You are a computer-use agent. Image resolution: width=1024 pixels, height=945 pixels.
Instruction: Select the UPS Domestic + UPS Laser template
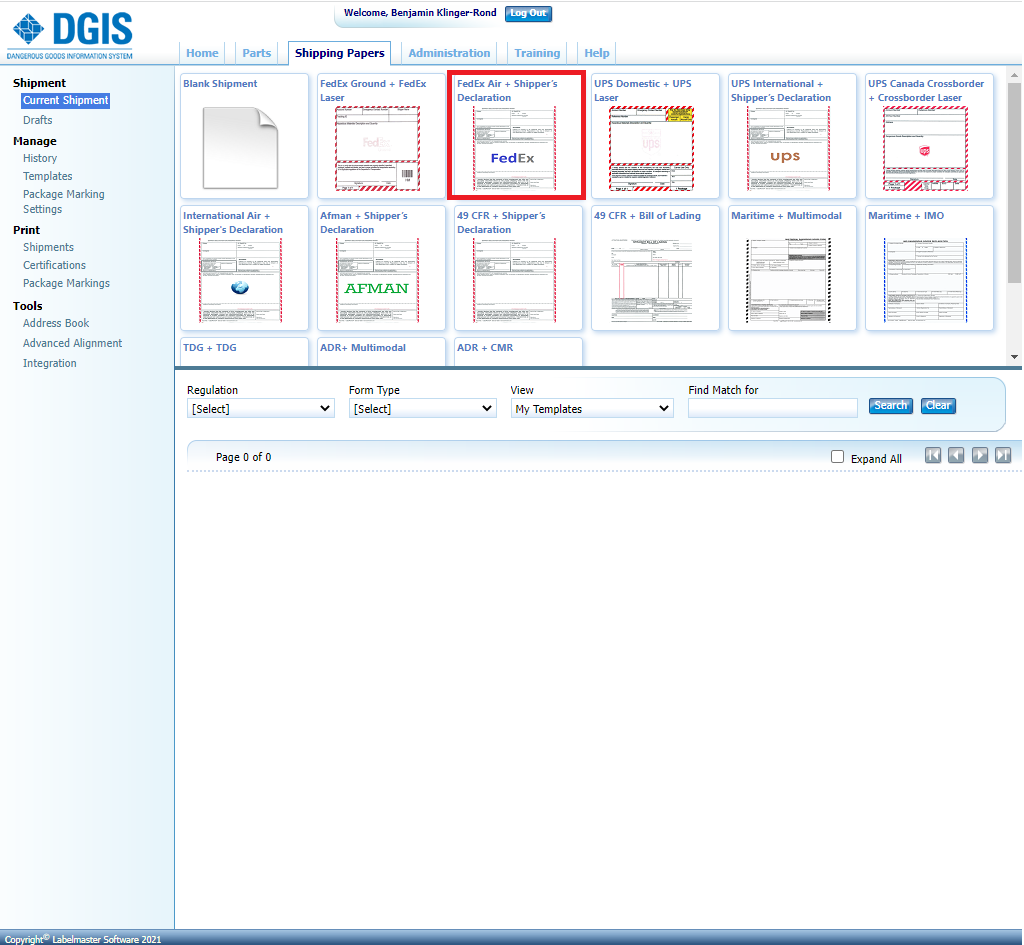(655, 136)
